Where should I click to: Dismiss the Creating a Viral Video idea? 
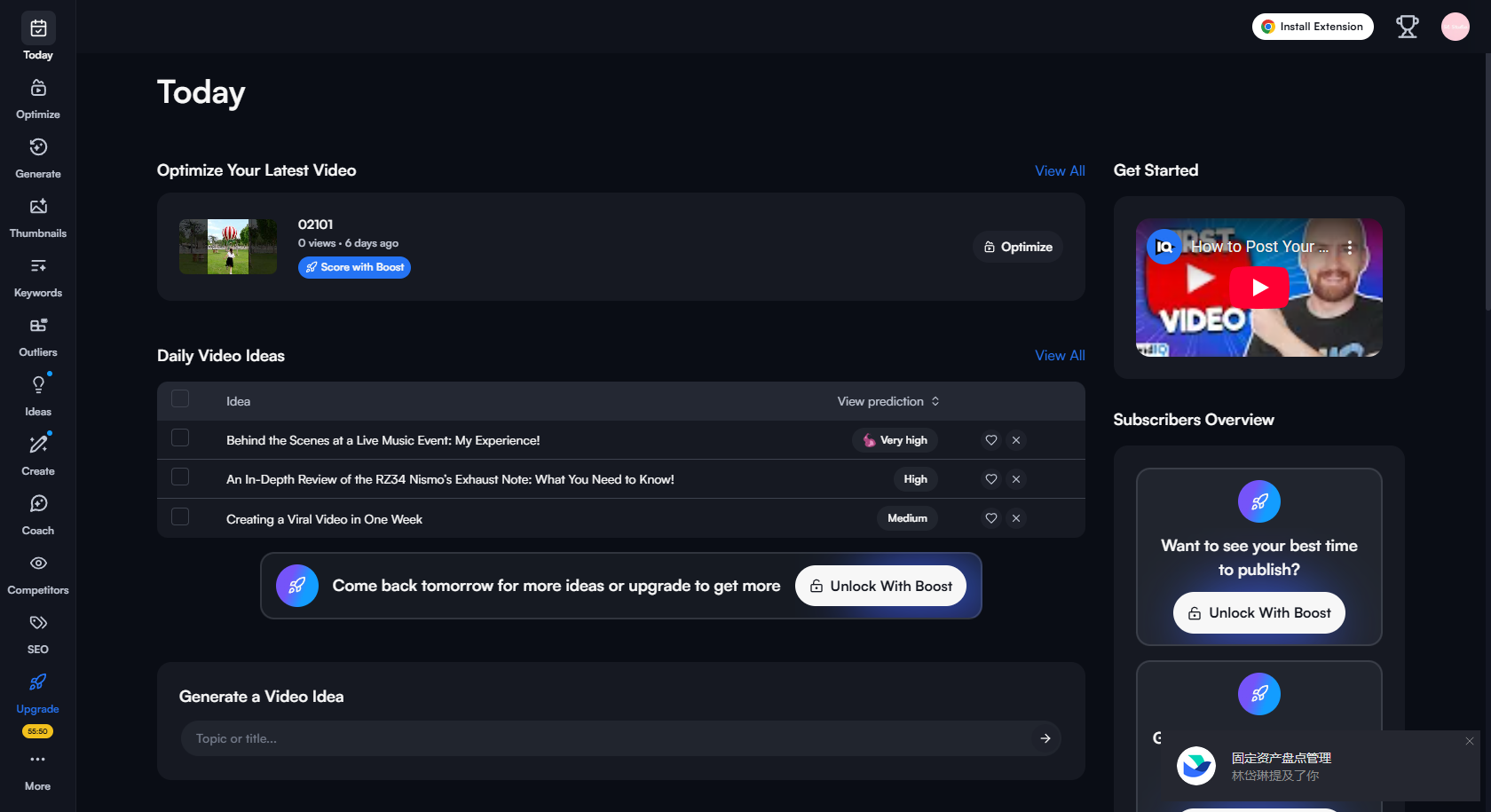tap(1016, 518)
